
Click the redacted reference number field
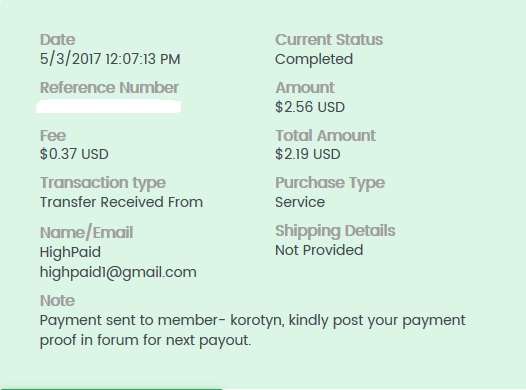tap(108, 107)
